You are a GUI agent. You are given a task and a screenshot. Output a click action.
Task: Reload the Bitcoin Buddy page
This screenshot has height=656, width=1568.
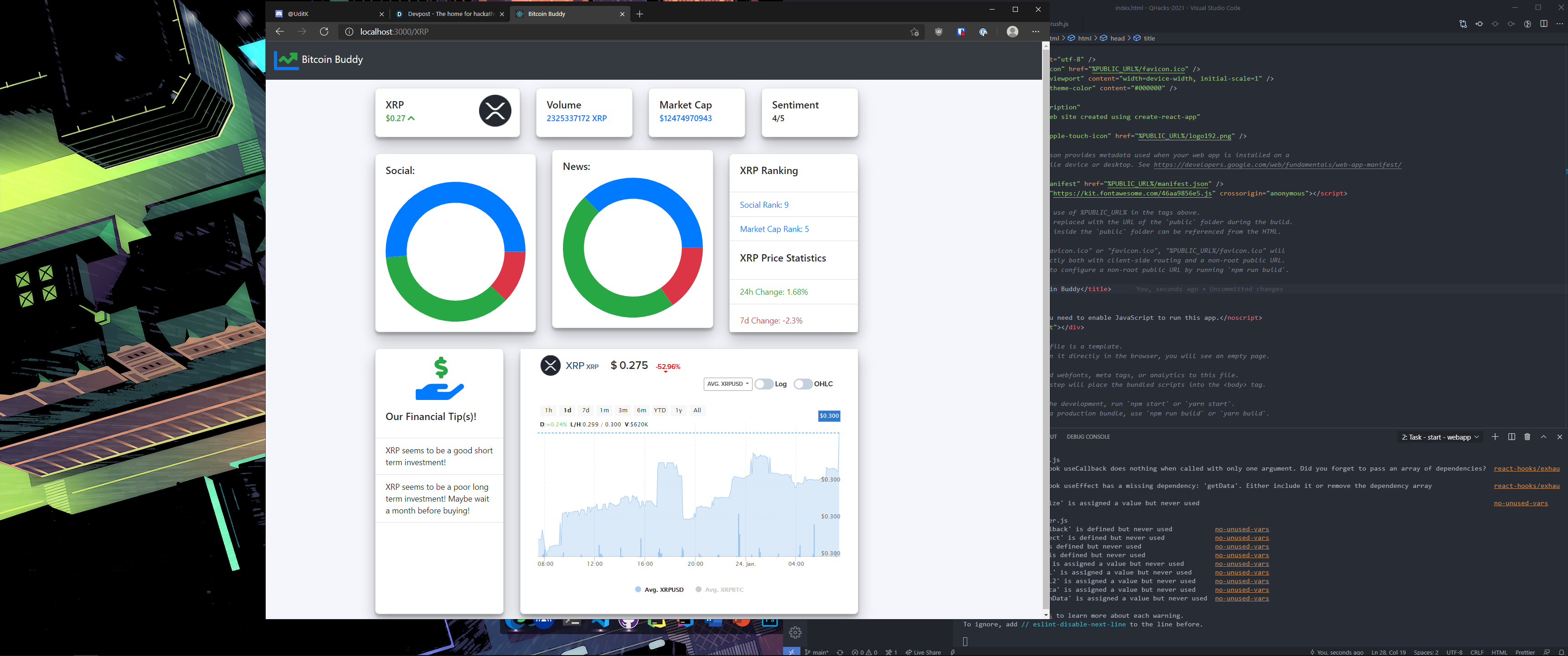(324, 31)
